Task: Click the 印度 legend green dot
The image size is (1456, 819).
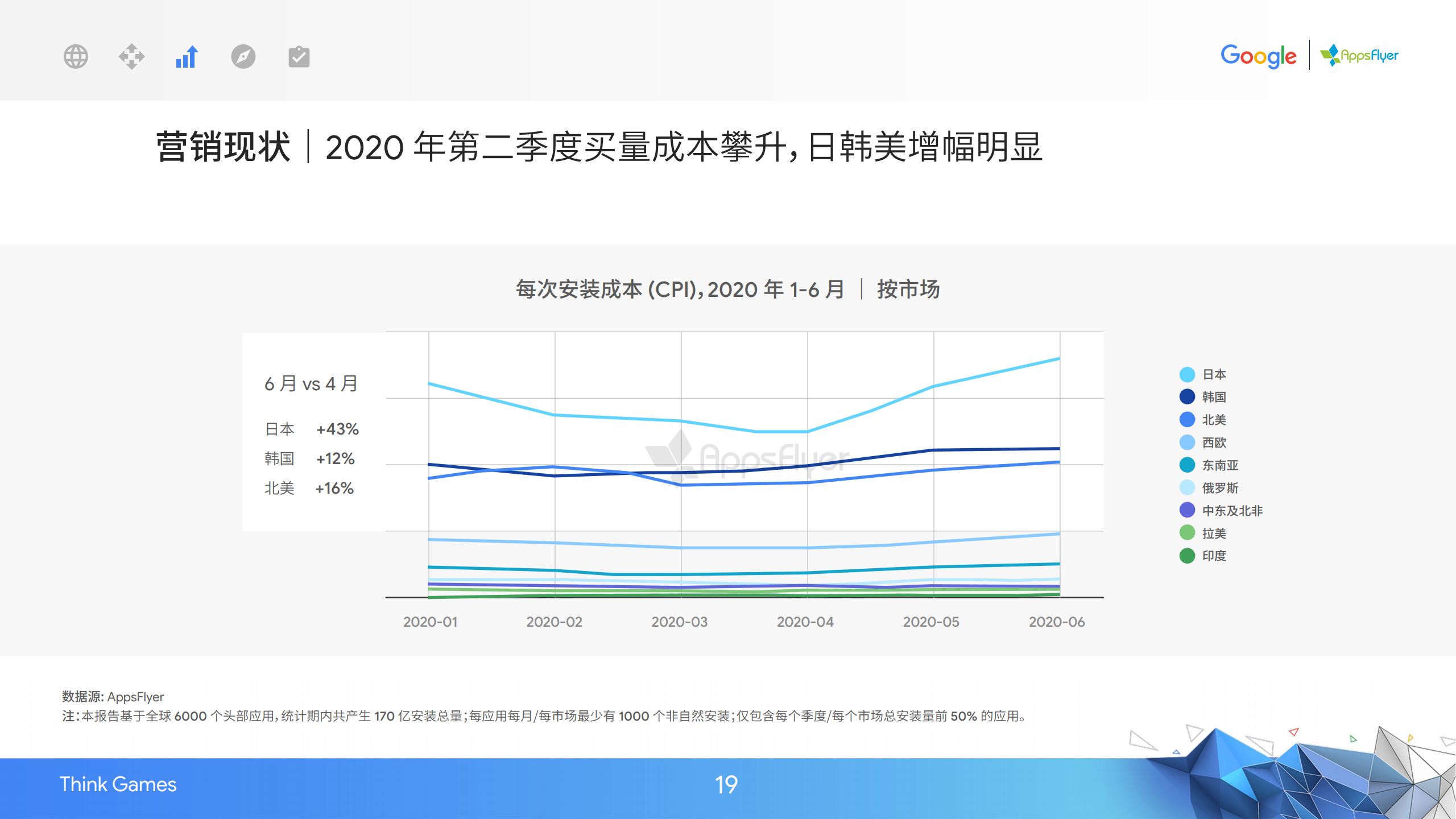Action: 1187,556
